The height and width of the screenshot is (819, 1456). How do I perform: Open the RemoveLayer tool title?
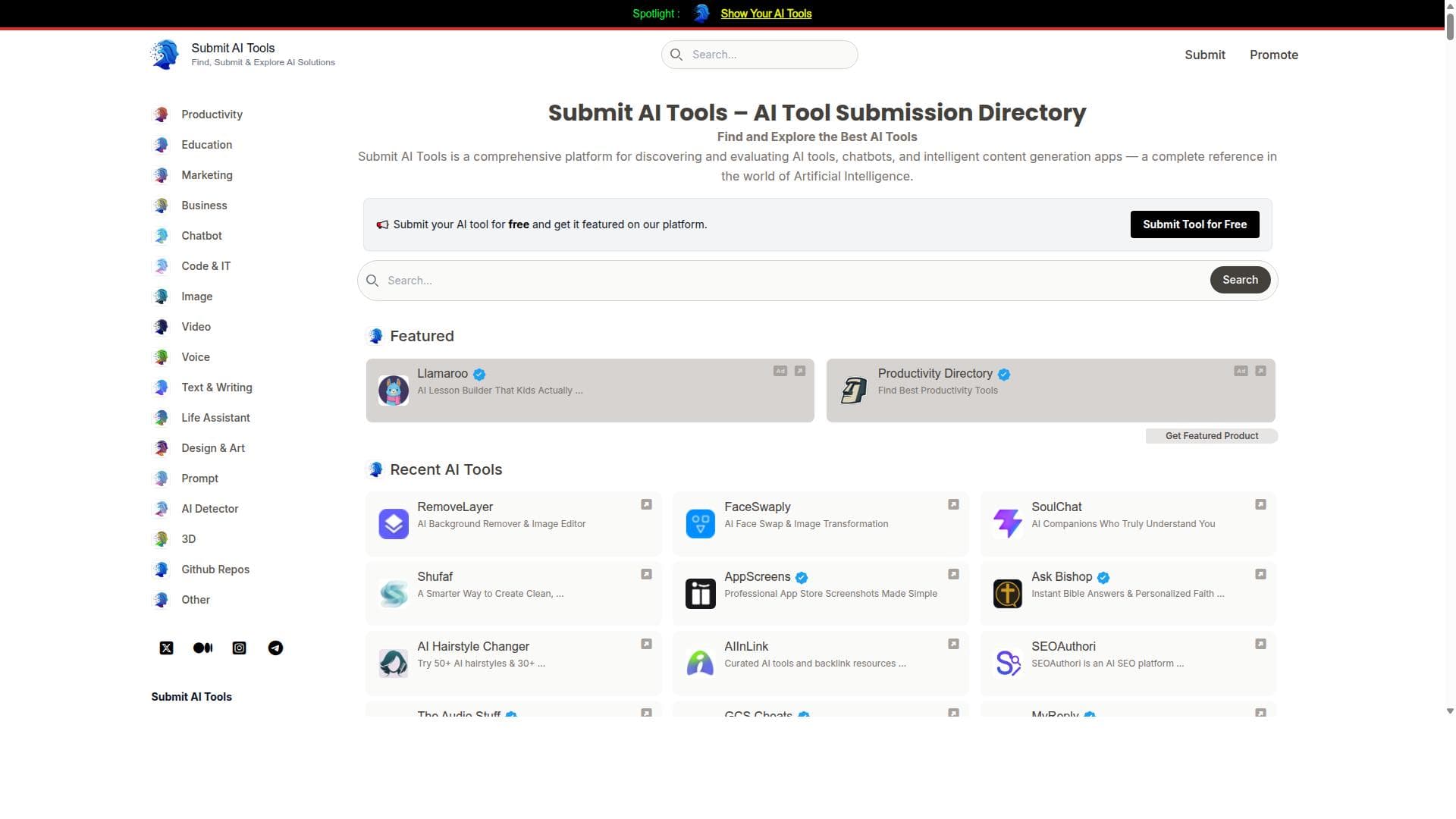click(x=455, y=507)
